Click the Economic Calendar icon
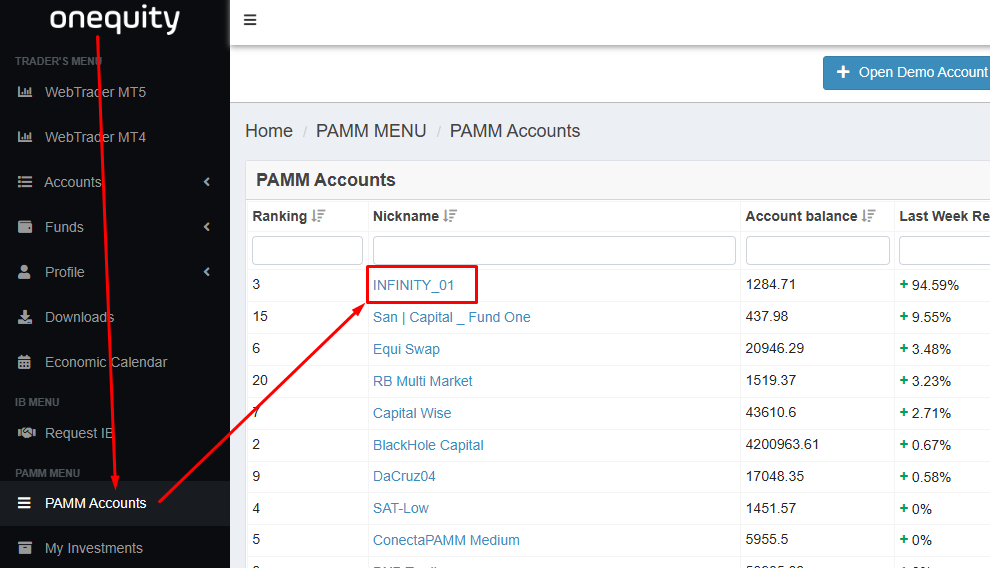This screenshot has height=568, width=990. pos(25,362)
